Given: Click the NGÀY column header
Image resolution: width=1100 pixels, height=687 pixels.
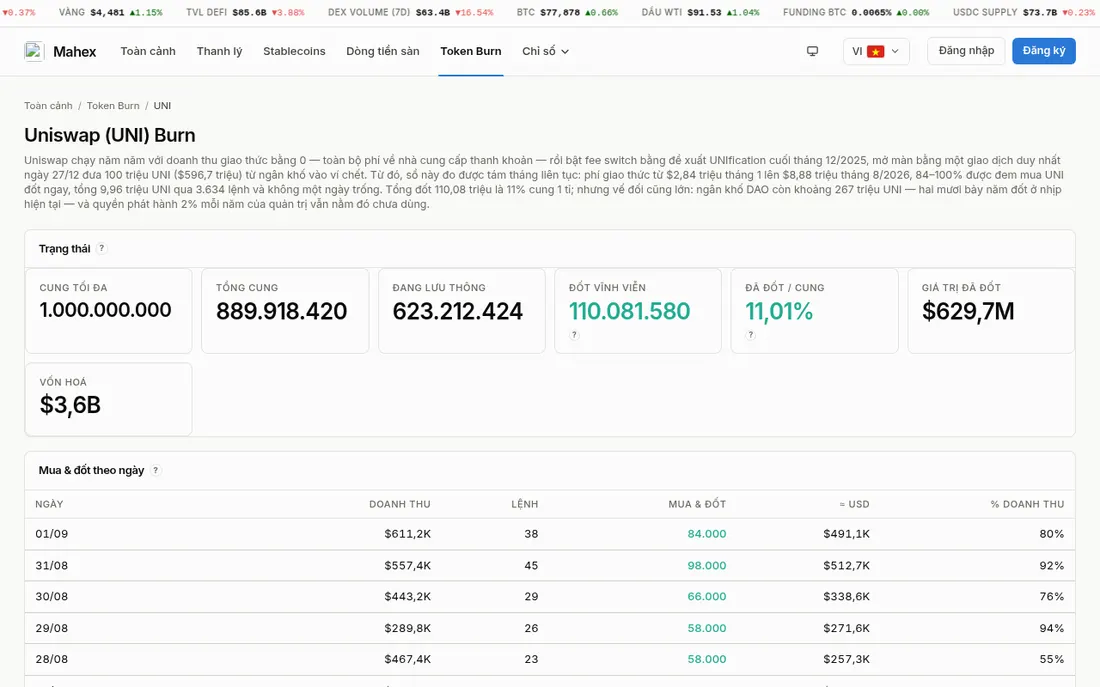Looking at the screenshot, I should 49,504.
